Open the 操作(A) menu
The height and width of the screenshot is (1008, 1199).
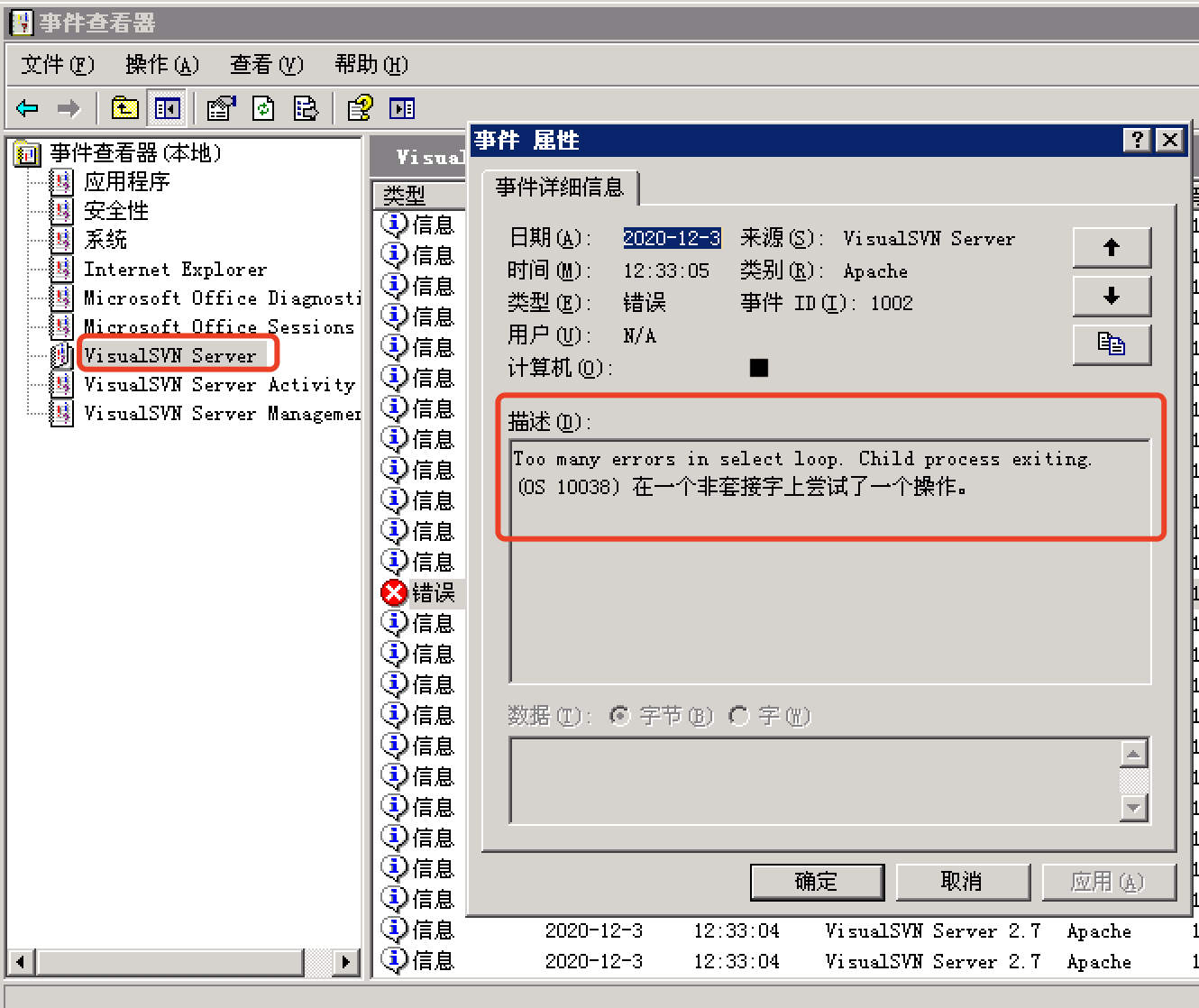point(162,65)
